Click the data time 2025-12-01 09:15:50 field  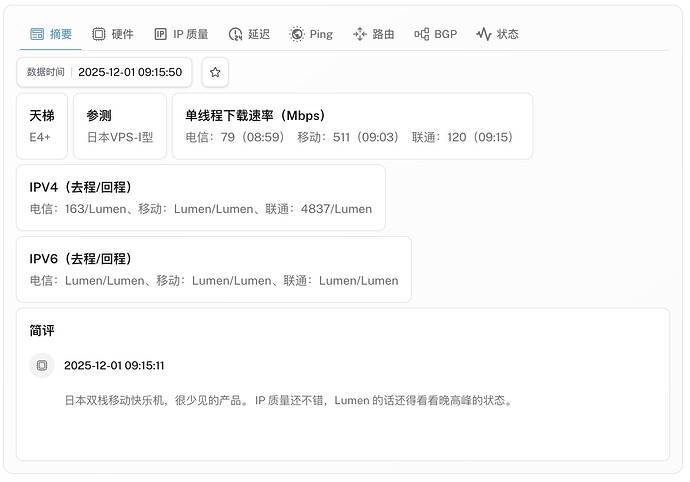(x=104, y=72)
